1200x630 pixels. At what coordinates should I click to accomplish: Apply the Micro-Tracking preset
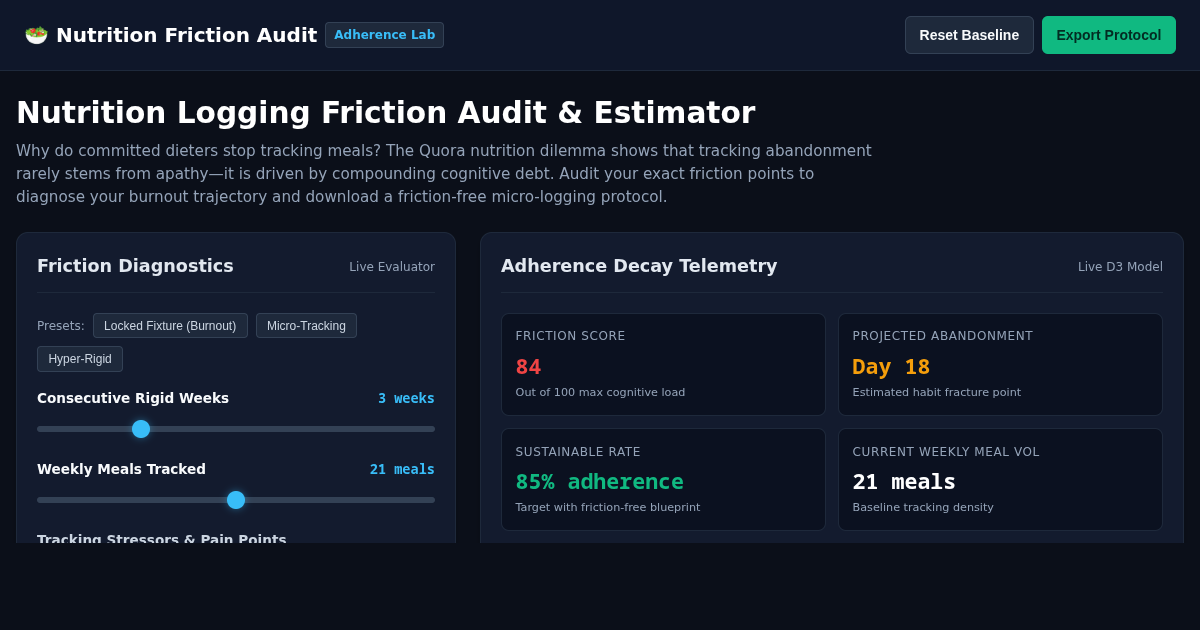[306, 326]
